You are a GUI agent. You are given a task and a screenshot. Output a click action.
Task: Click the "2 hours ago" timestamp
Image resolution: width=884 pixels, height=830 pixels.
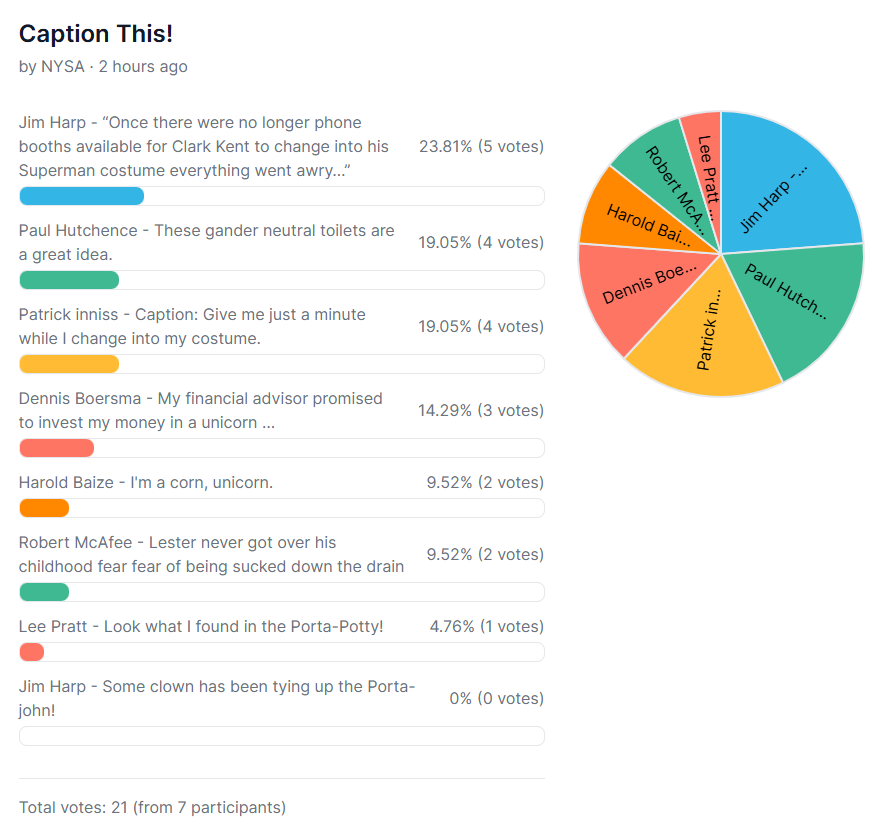[143, 67]
